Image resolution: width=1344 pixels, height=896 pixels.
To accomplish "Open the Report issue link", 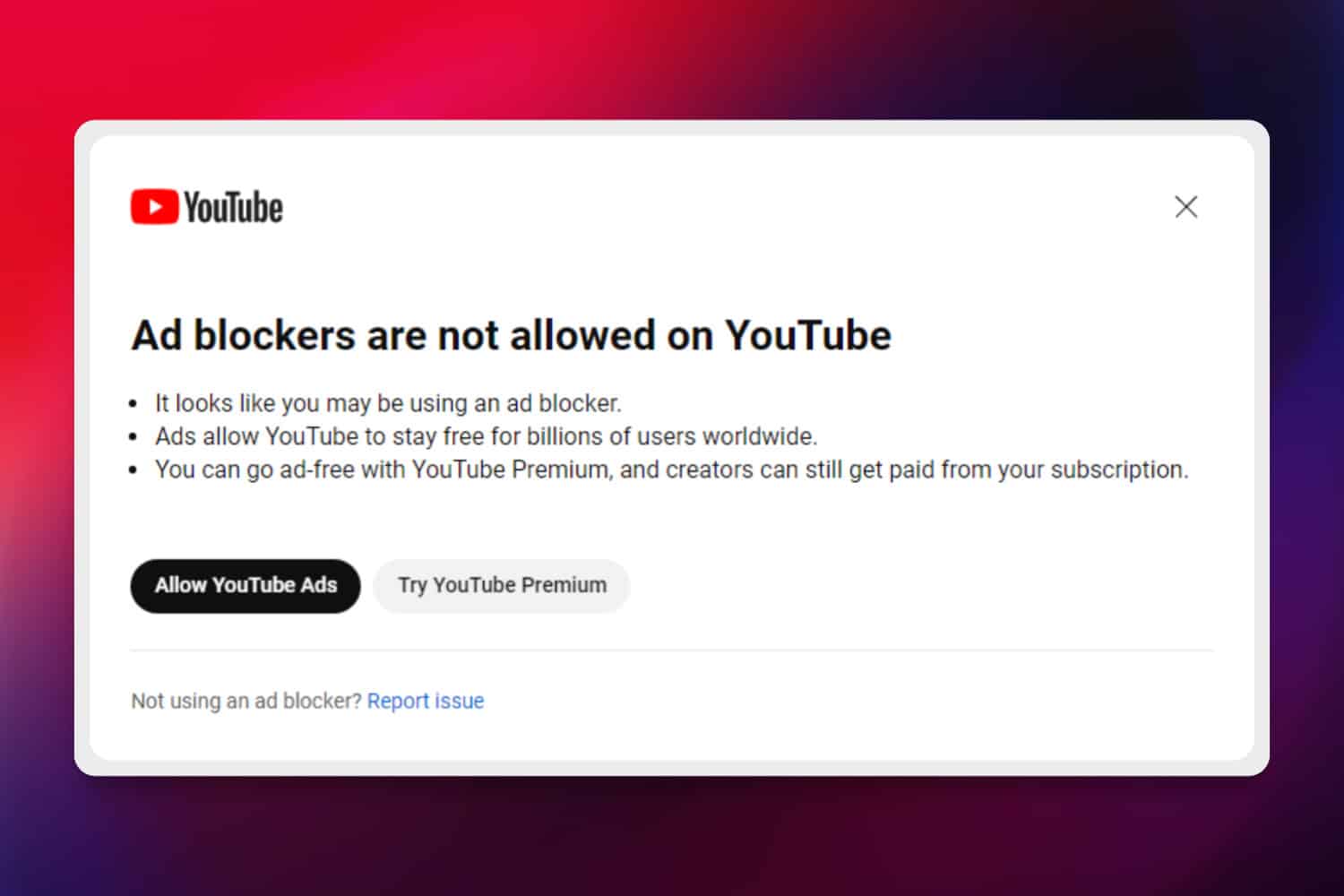I will coord(426,701).
